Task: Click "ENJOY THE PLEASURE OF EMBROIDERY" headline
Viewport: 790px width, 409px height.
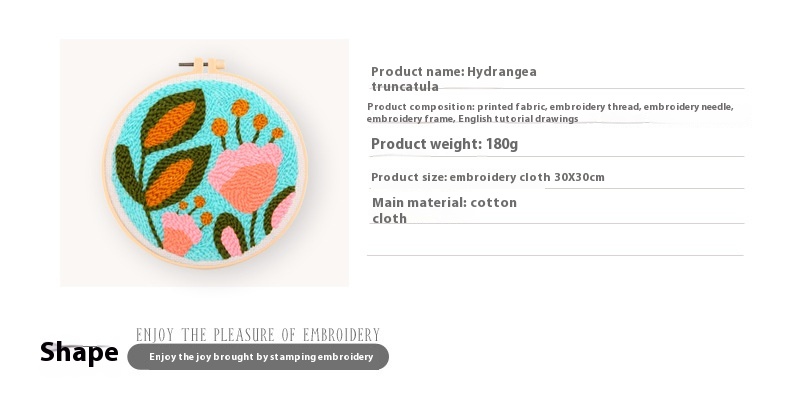Action: [257, 334]
